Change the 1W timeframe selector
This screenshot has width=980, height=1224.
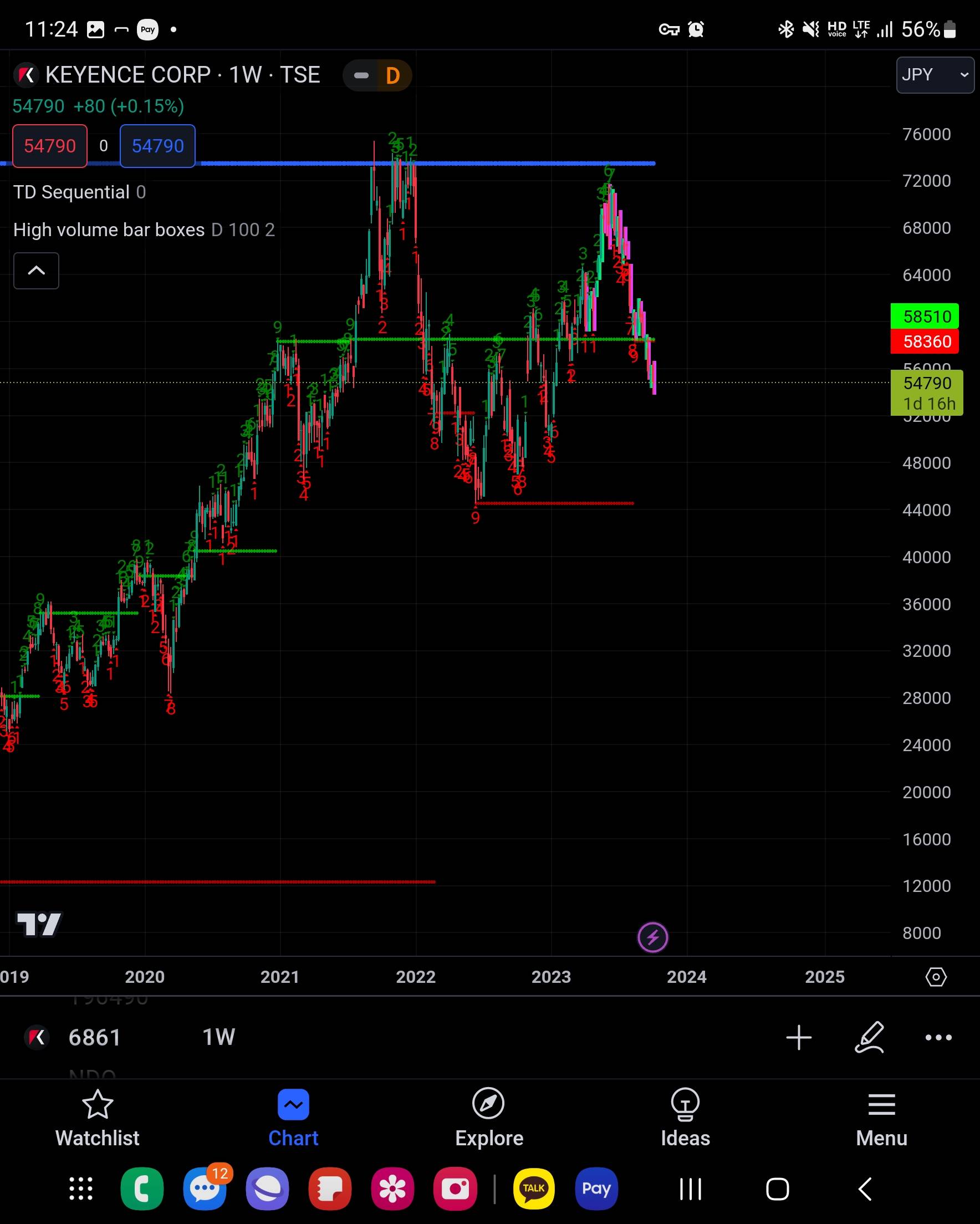pyautogui.click(x=218, y=1037)
